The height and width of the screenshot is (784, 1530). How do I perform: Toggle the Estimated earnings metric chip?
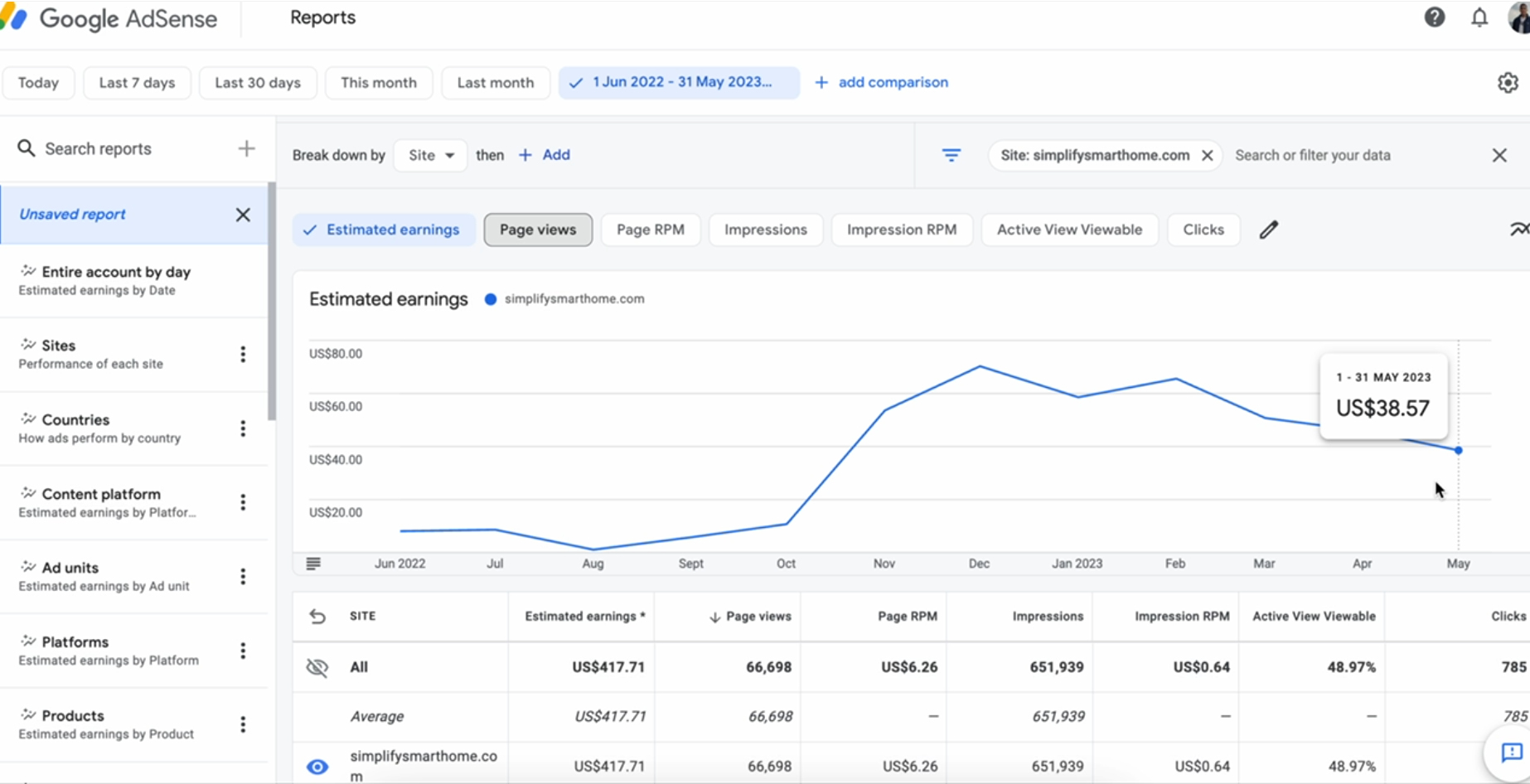coord(384,230)
